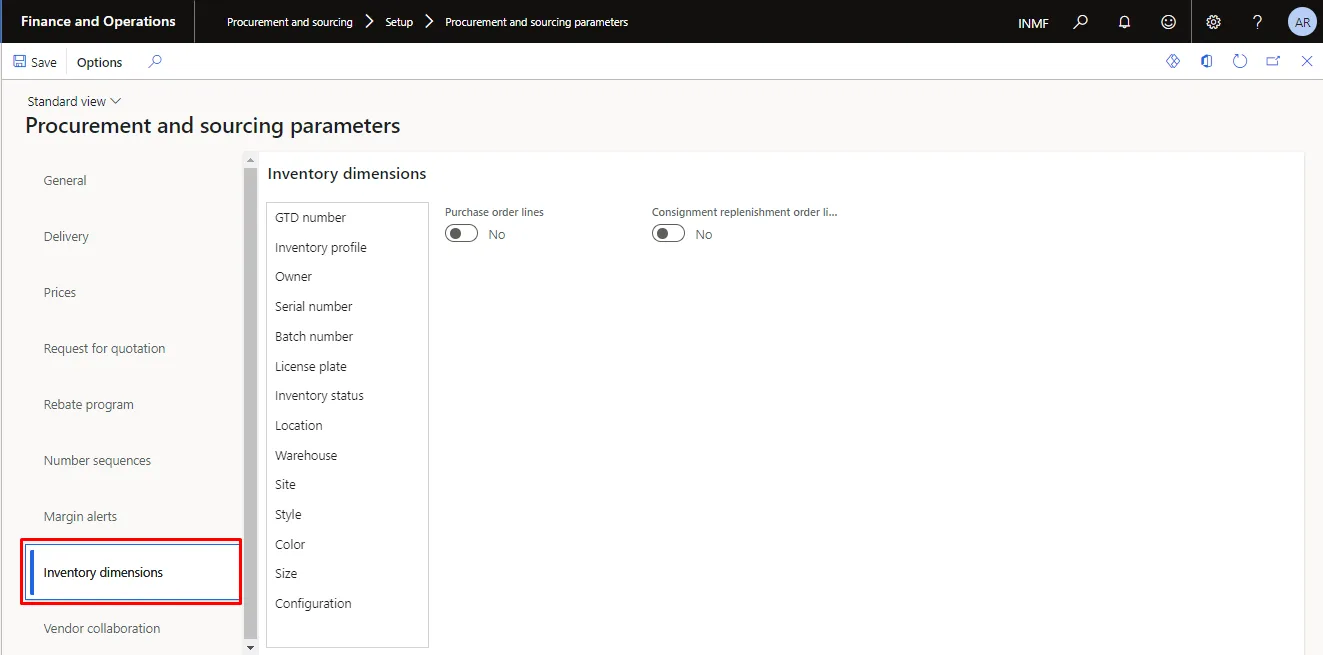Click Procurement and sourcing parameters breadcrumb
Image resolution: width=1323 pixels, height=655 pixels.
click(x=537, y=22)
